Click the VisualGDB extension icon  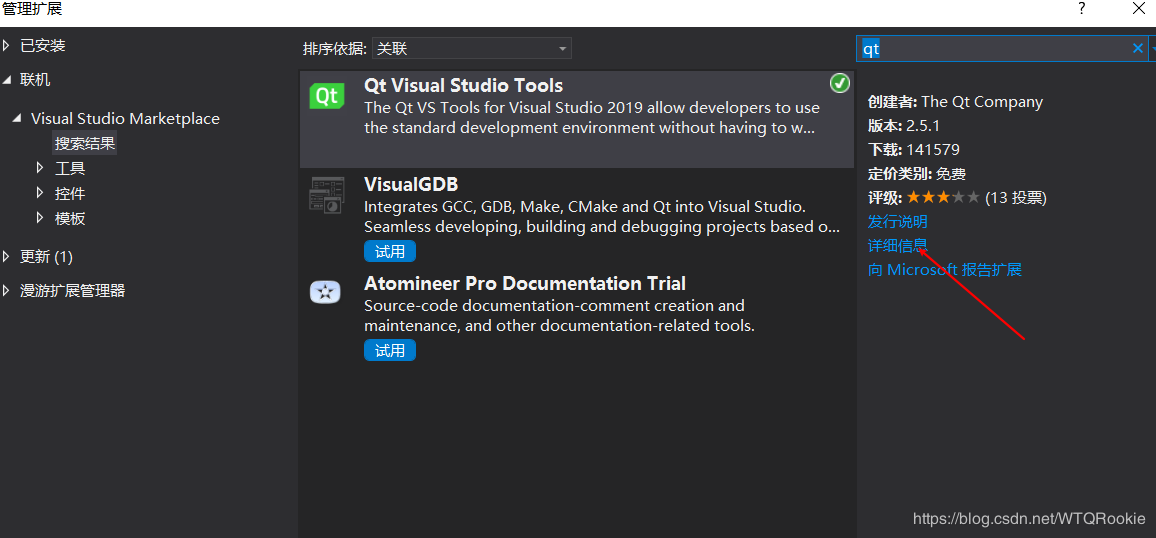(326, 194)
